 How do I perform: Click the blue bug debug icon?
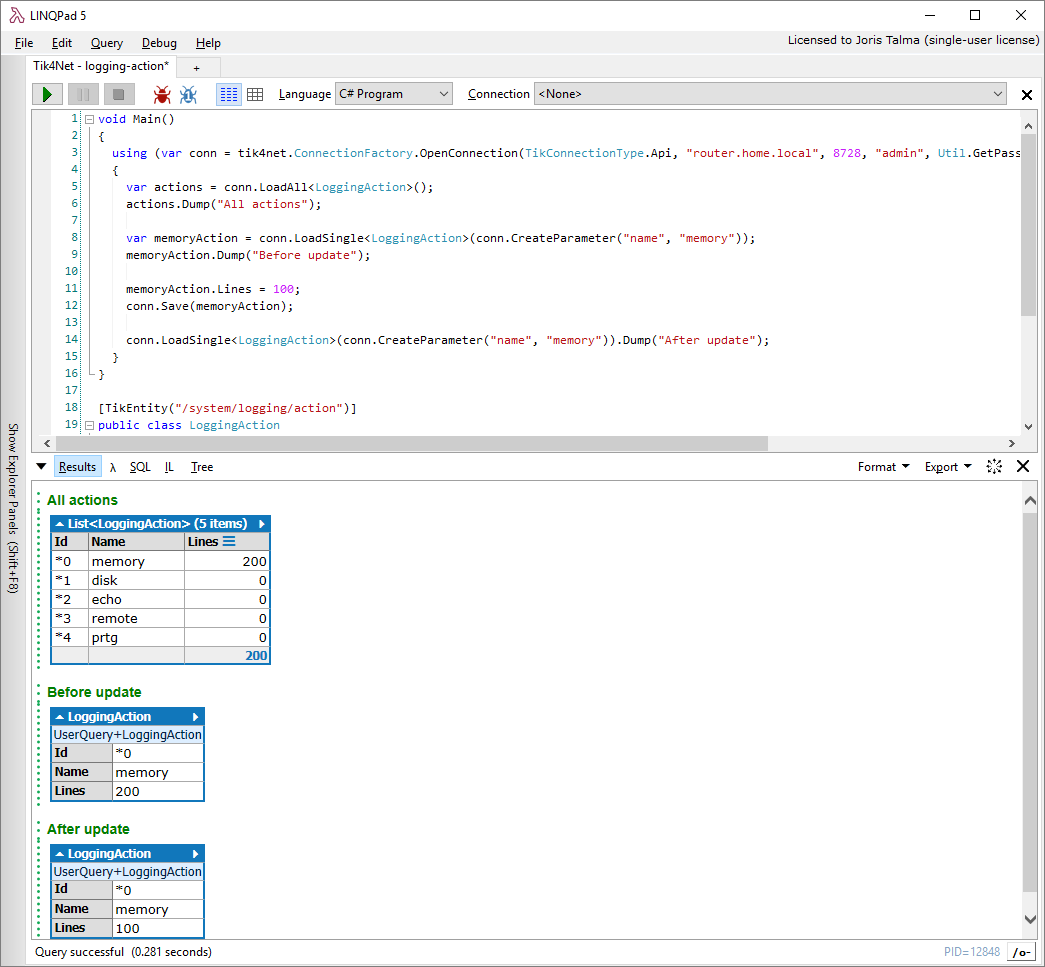(x=189, y=94)
